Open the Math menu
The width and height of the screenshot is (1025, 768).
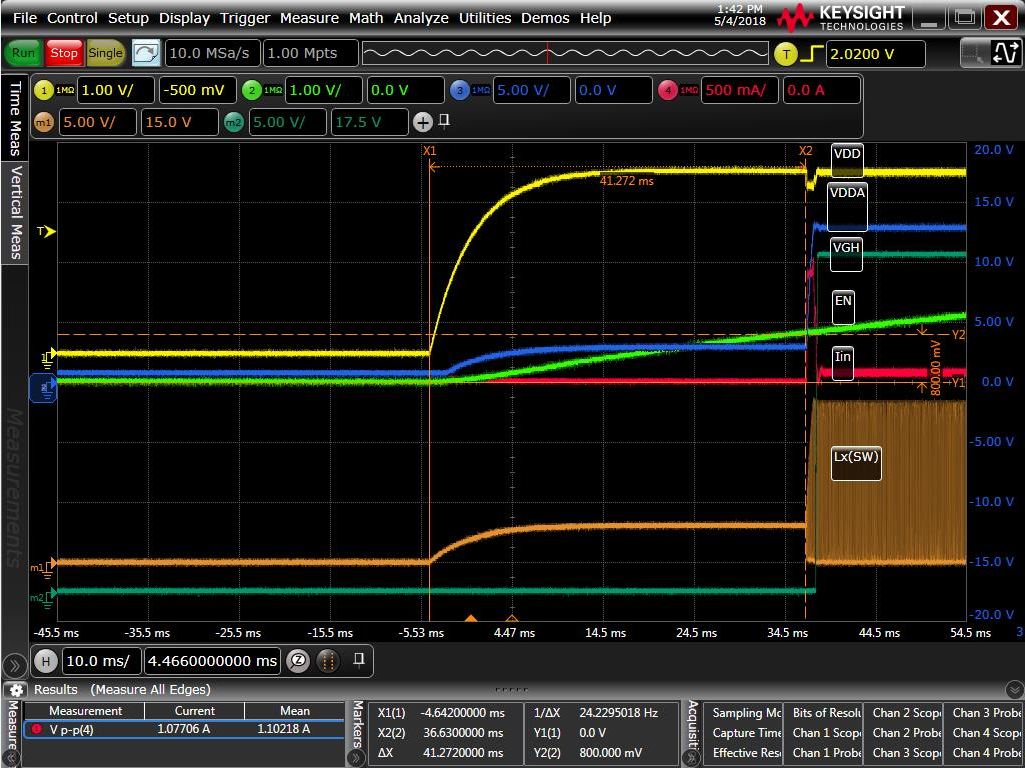[366, 18]
